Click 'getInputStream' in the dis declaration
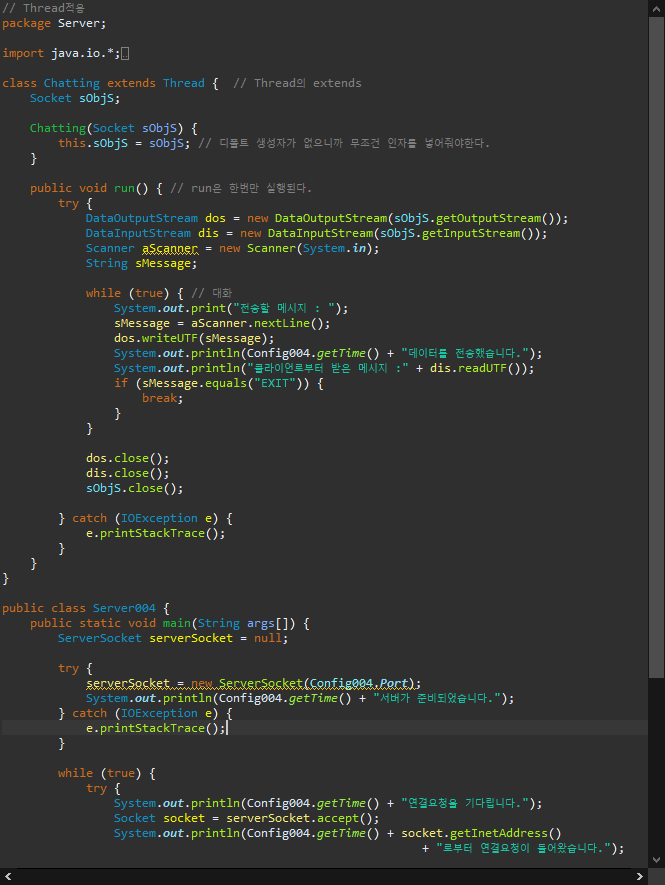Screen dimensions: 665x885 point(471,234)
